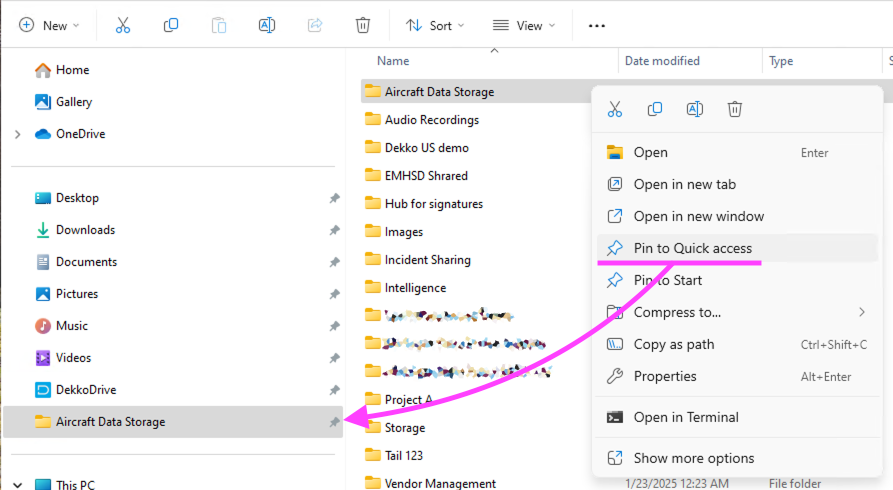Open Videos in the navigation pane
The width and height of the screenshot is (893, 490).
pyautogui.click(x=63, y=357)
